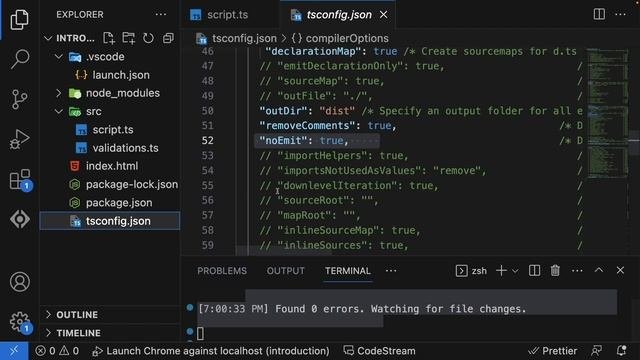The height and width of the screenshot is (360, 640).
Task: Collapse all folders in Explorer
Action: (168, 38)
